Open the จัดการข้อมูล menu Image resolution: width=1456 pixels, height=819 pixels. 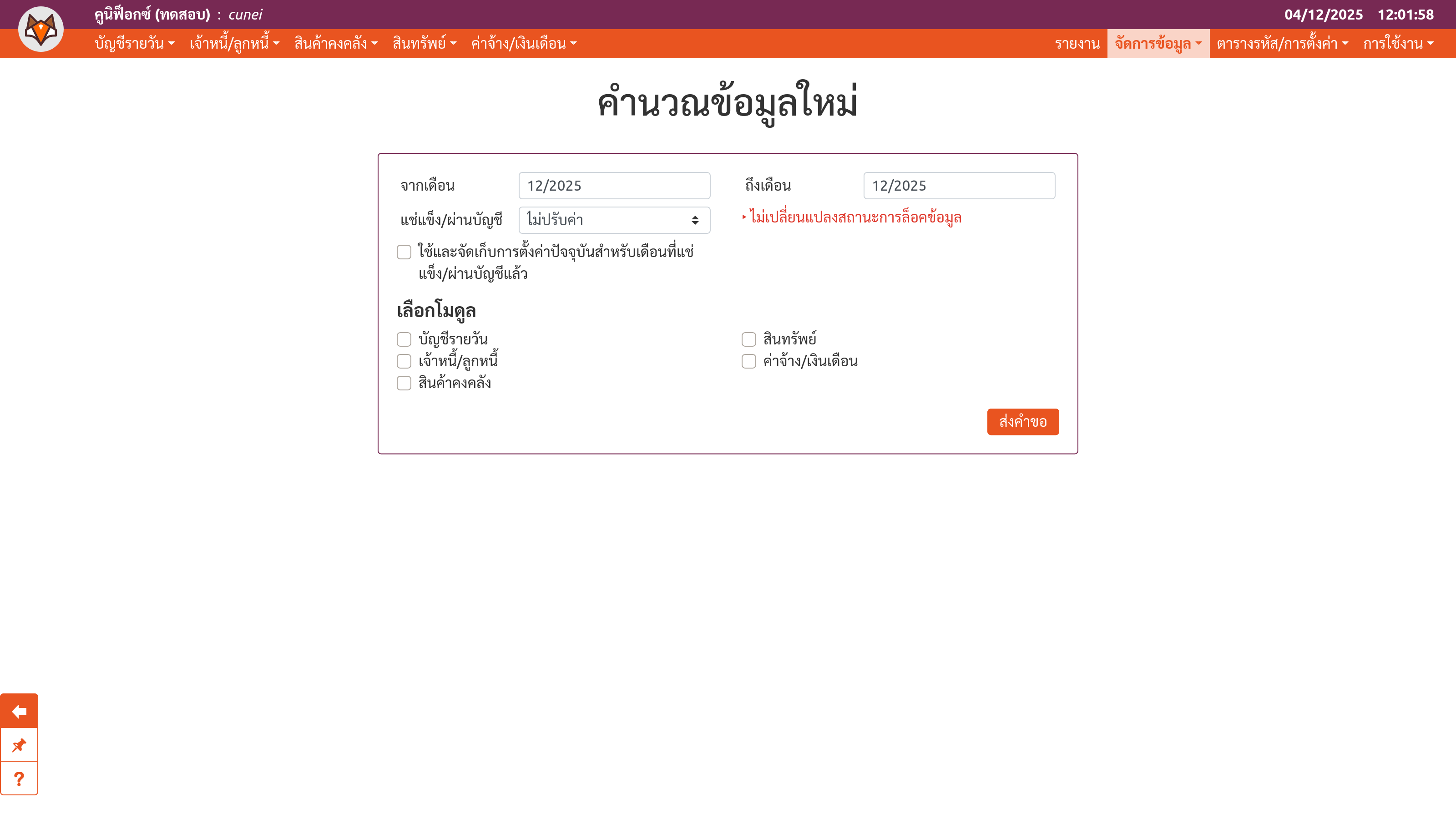tap(1158, 44)
